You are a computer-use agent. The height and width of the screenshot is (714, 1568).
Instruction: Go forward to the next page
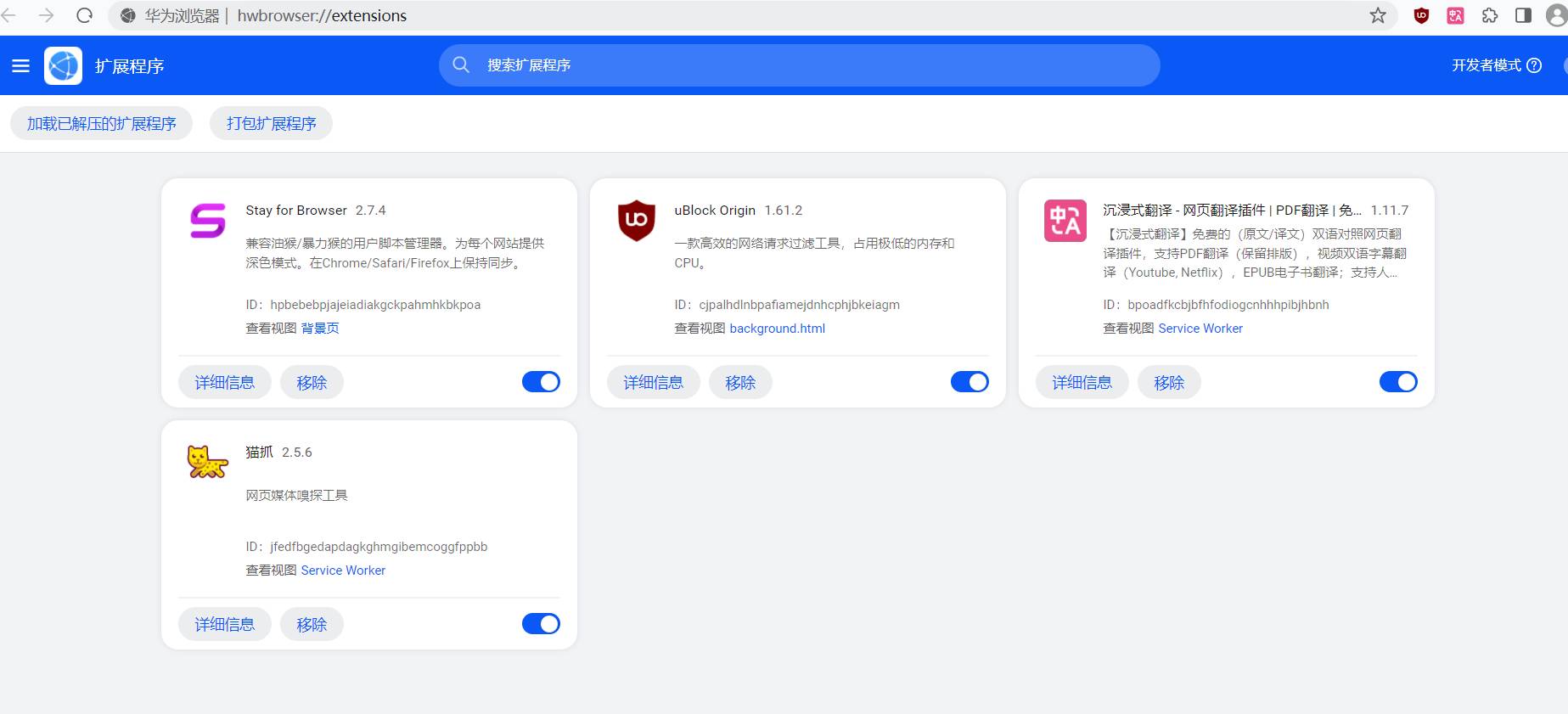tap(46, 15)
